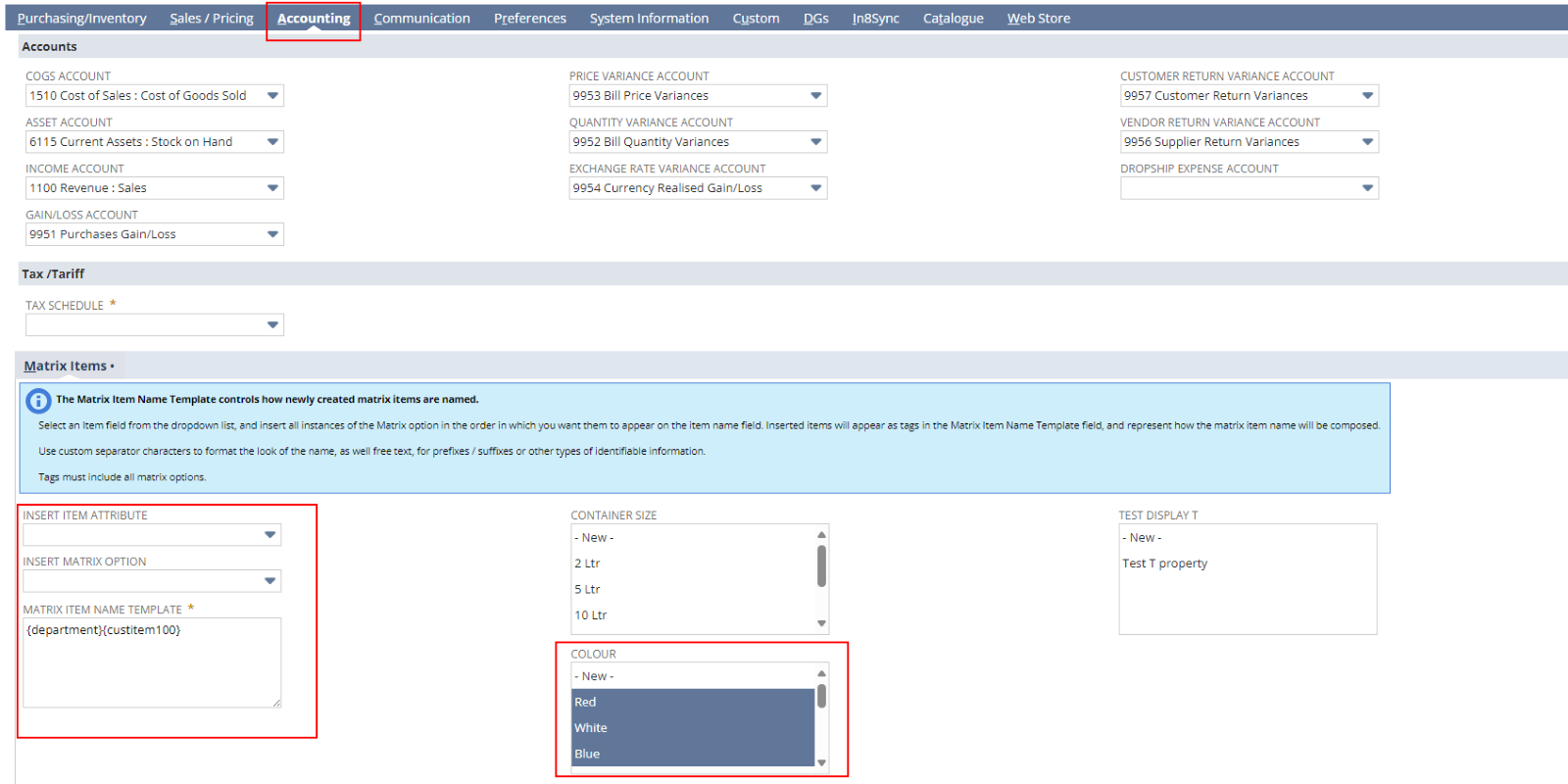The image size is (1568, 784).
Task: Click the Container Size list scrollbar
Action: [x=821, y=568]
